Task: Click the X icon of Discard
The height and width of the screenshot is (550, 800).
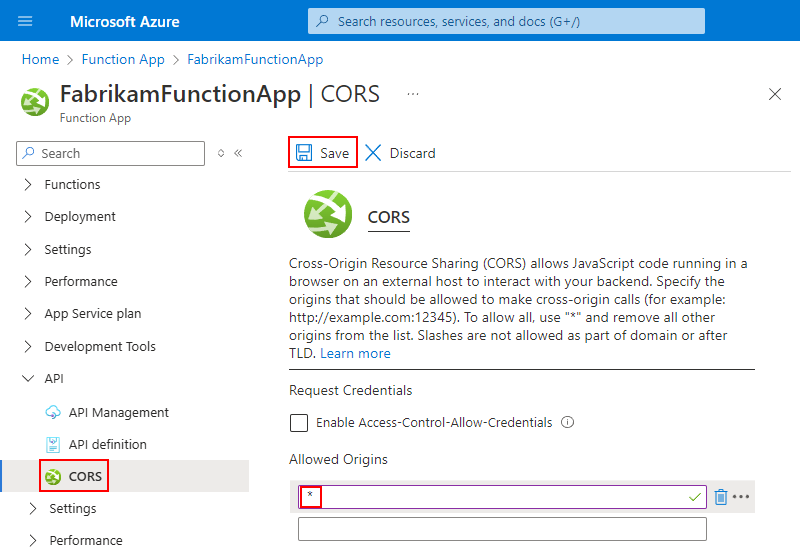Action: [x=373, y=153]
